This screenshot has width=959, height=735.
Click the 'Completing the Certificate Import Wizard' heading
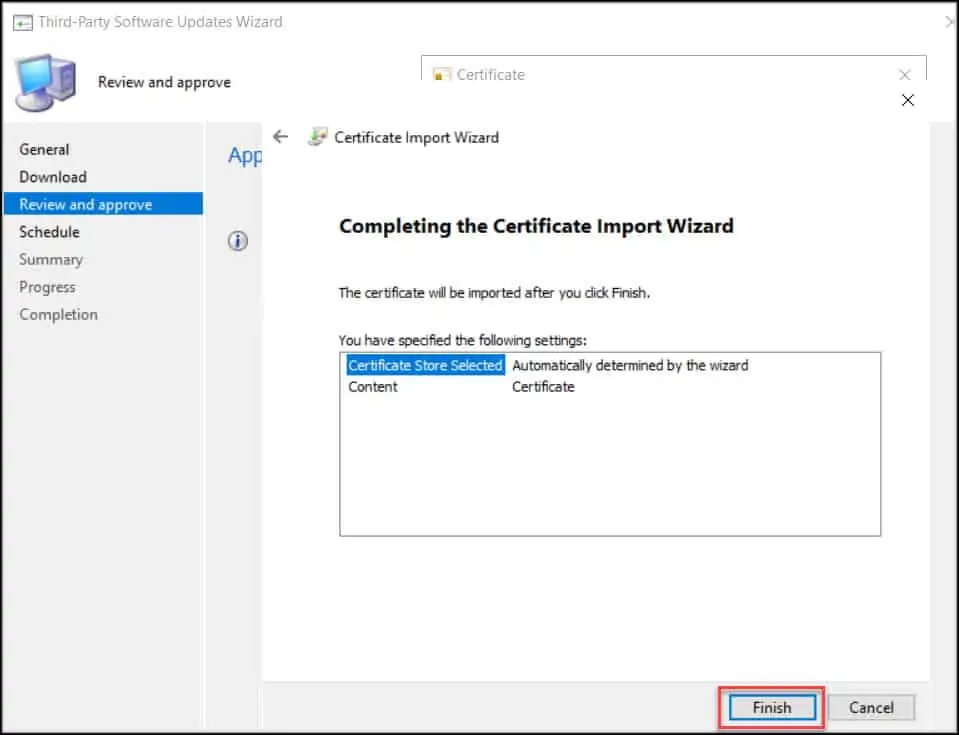[536, 226]
